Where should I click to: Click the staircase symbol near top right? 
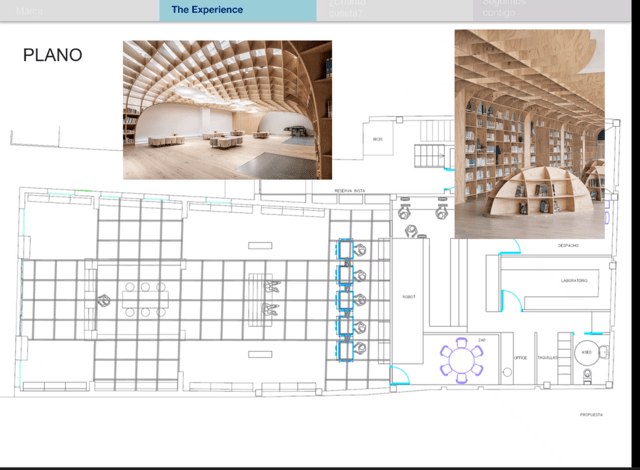click(430, 156)
